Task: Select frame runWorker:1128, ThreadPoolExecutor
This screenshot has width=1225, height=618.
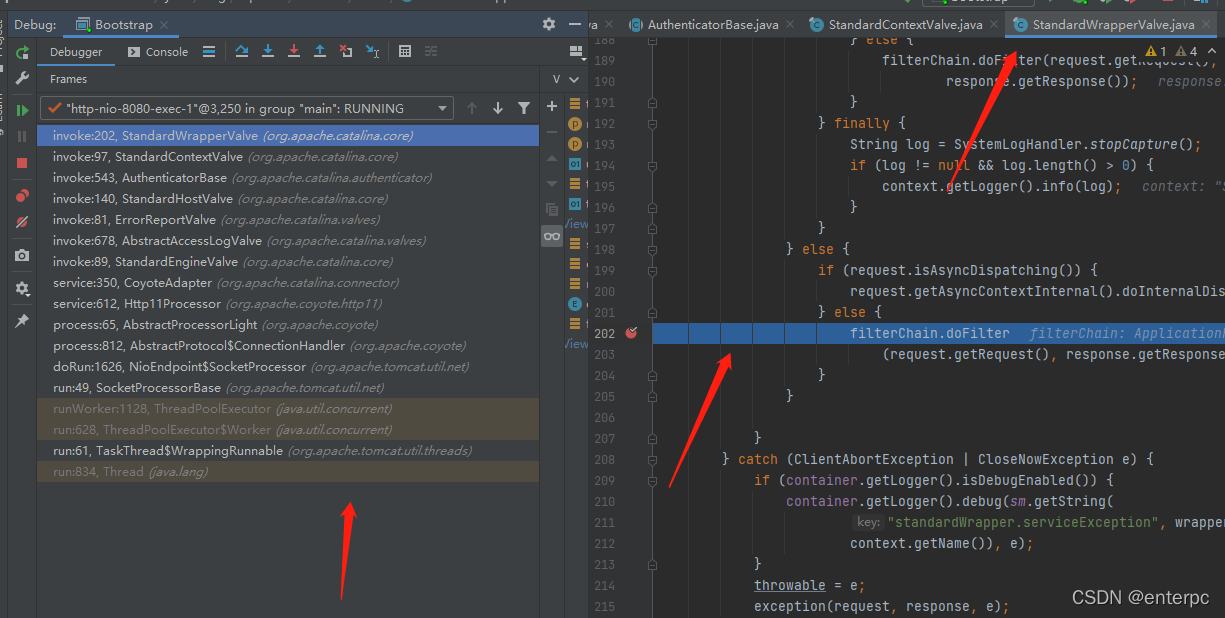Action: point(288,408)
